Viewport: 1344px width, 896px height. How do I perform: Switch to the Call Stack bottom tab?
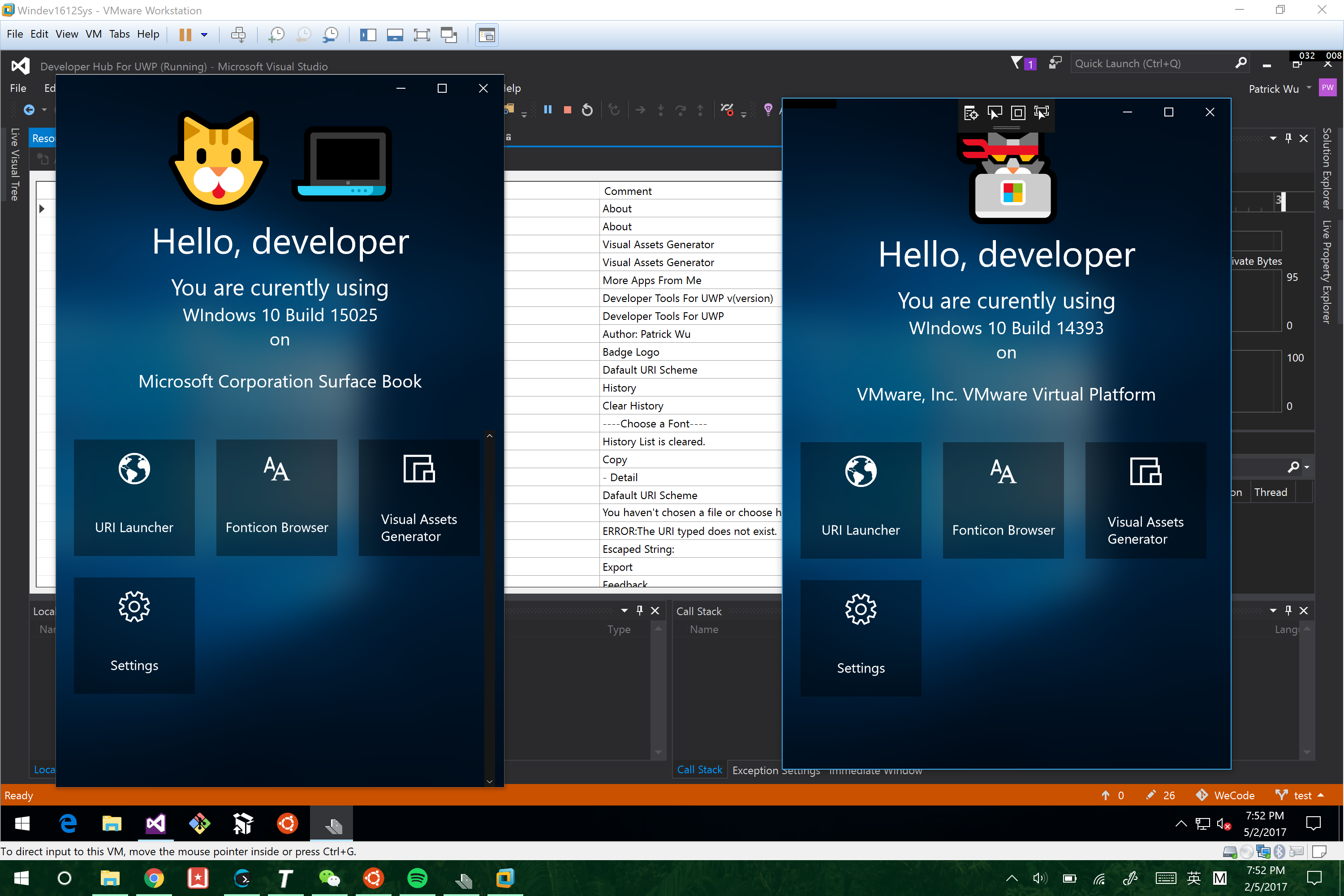(x=699, y=770)
